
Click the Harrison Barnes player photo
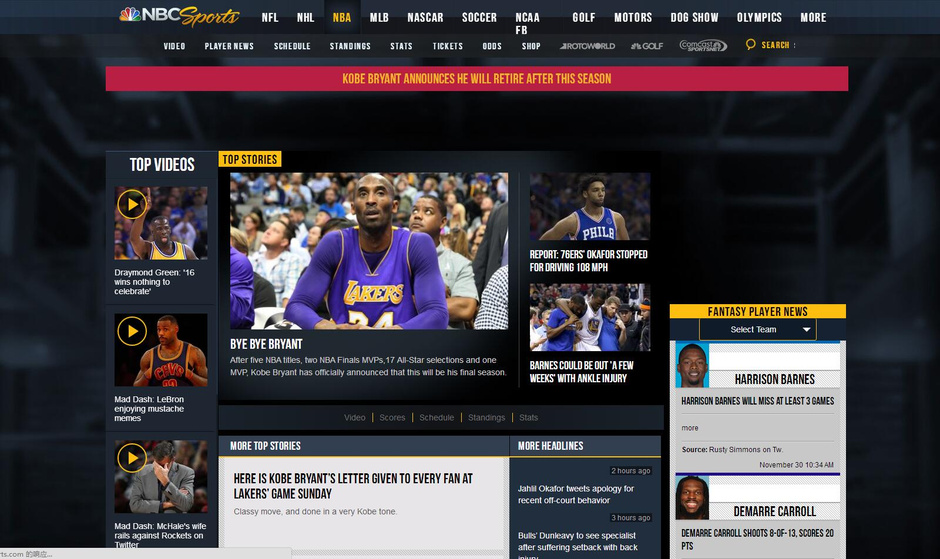pos(692,365)
